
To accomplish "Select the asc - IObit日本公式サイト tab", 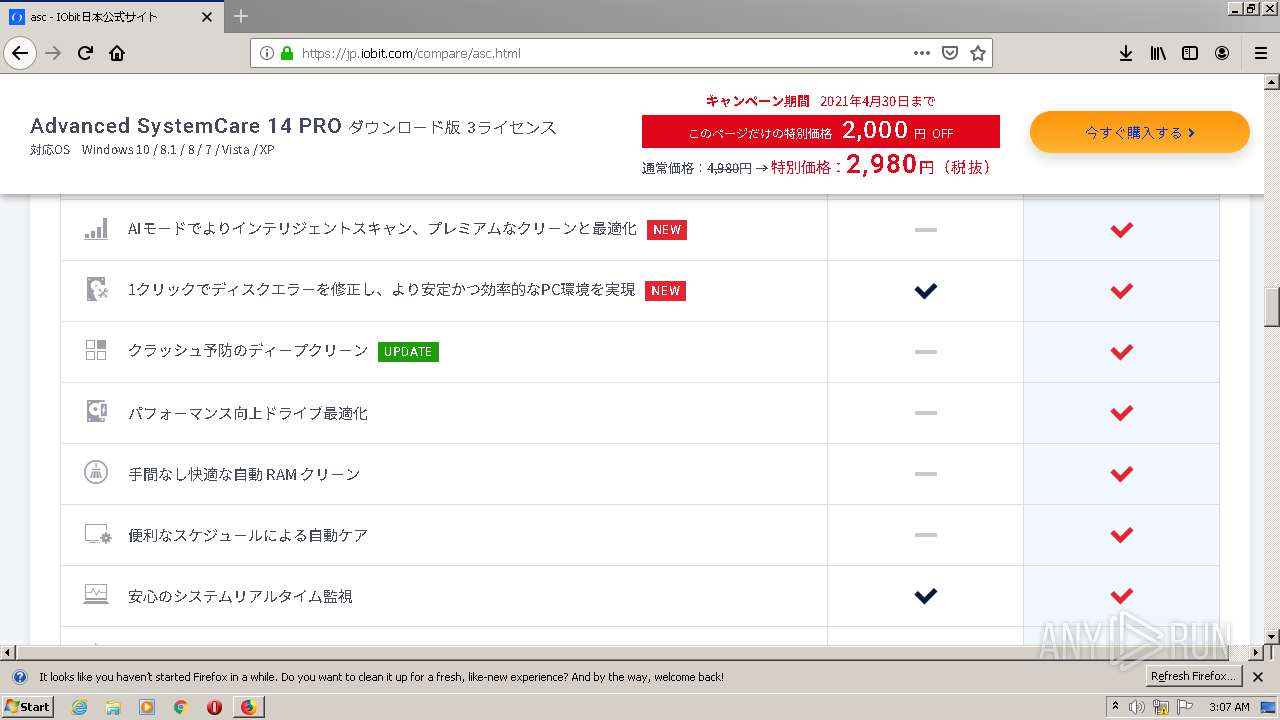I will (x=112, y=17).
